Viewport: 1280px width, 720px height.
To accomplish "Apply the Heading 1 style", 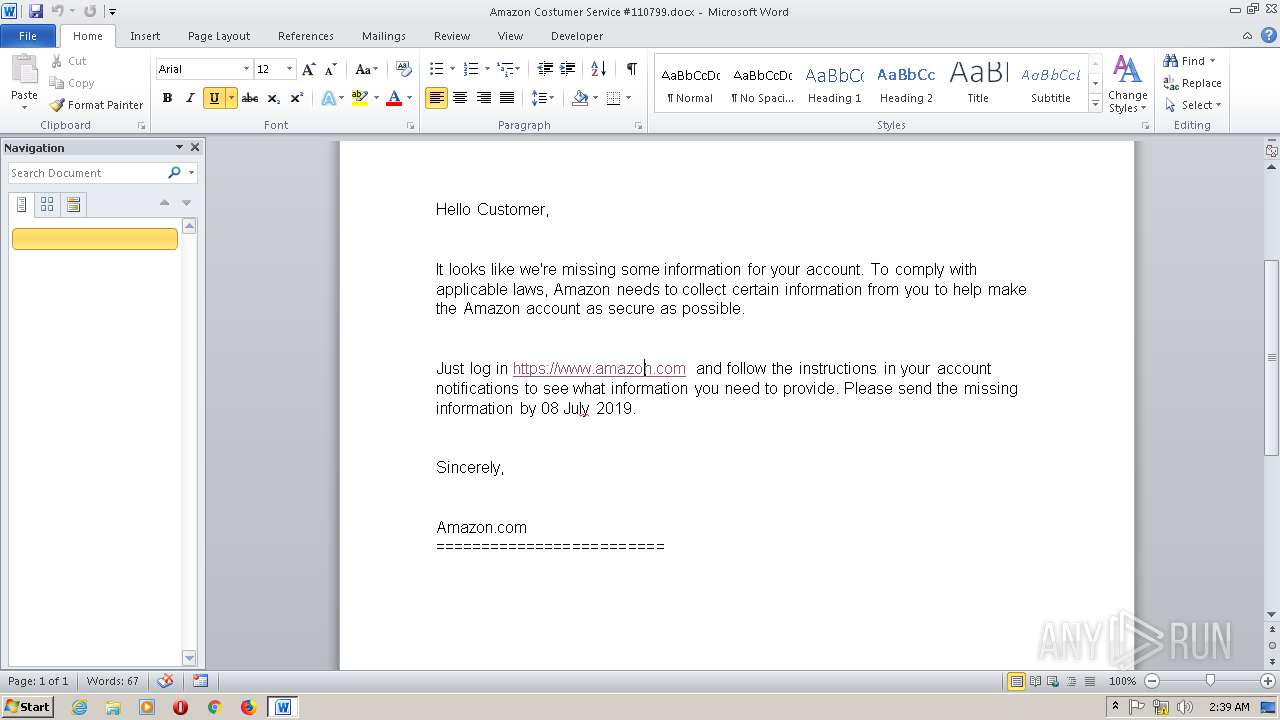I will 834,84.
